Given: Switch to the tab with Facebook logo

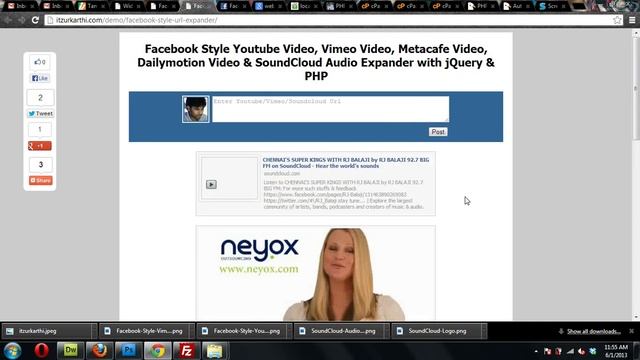Looking at the screenshot, I should pyautogui.click(x=234, y=6).
